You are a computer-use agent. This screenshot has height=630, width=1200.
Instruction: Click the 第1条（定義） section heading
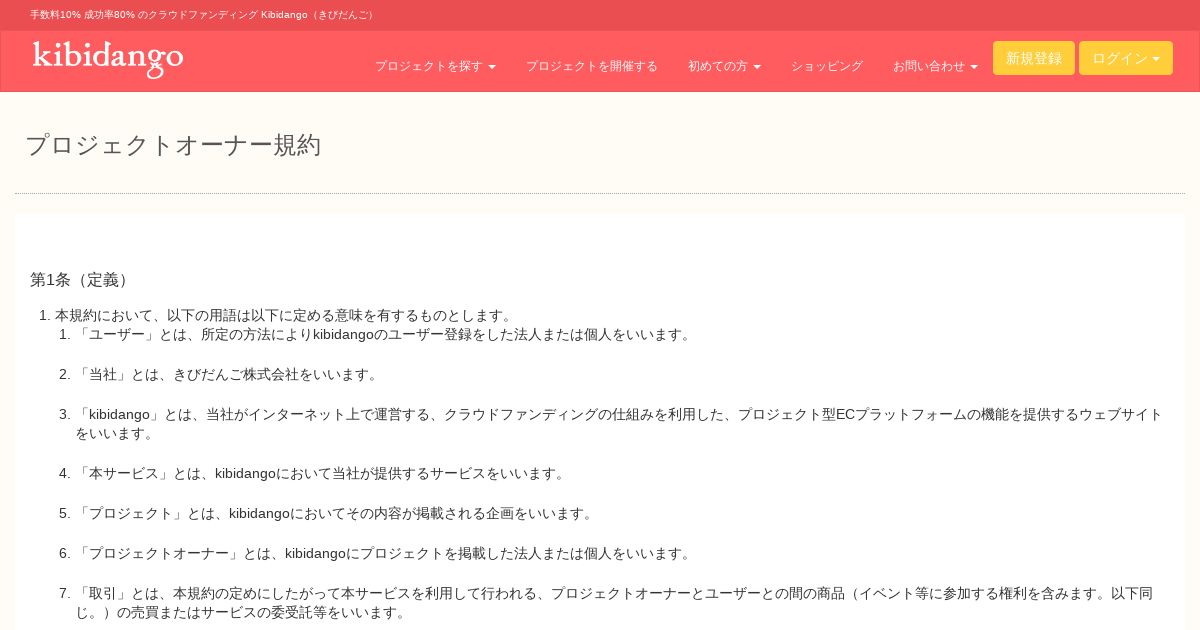click(82, 280)
